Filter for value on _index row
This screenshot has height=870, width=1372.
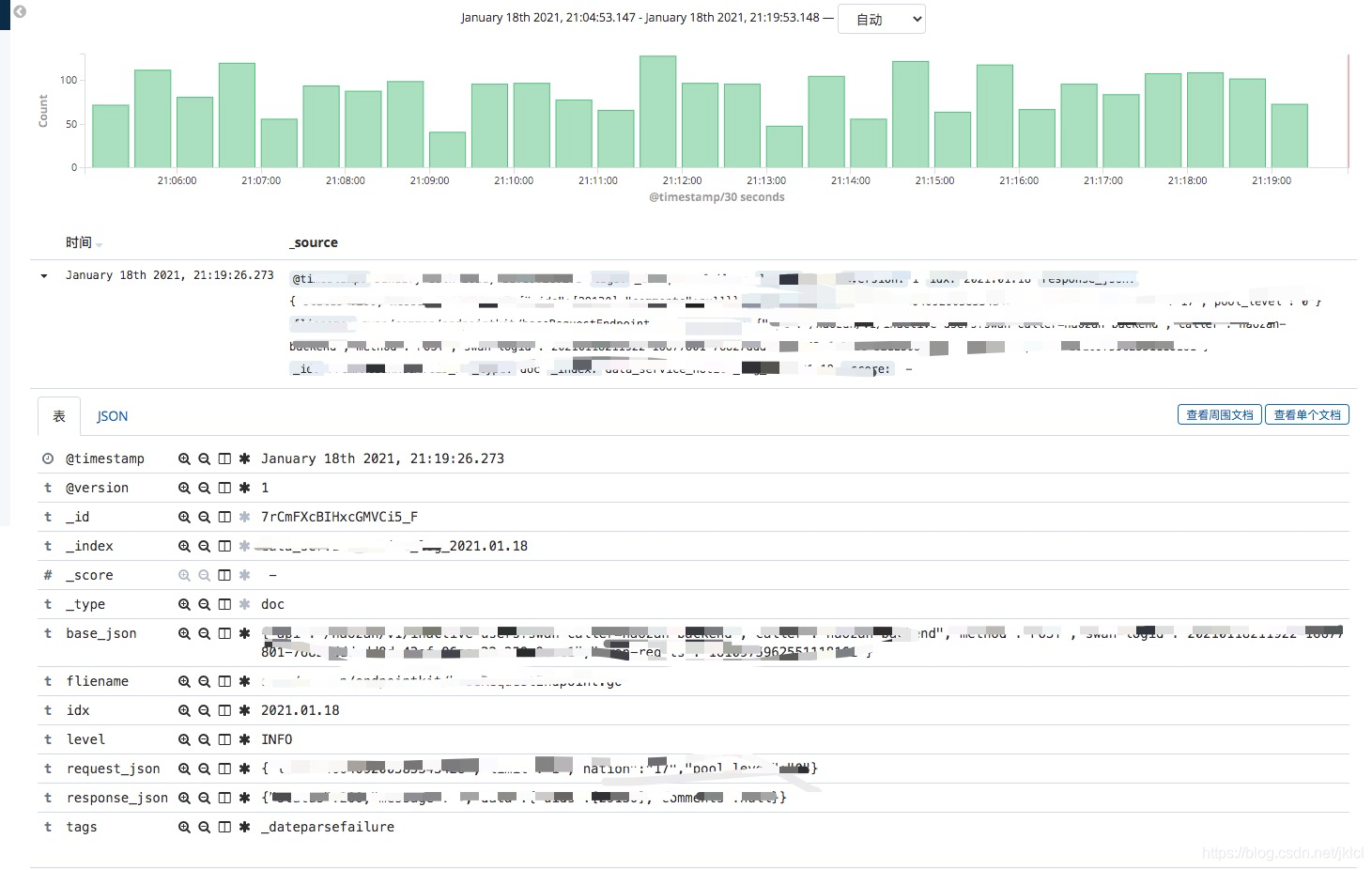point(184,547)
